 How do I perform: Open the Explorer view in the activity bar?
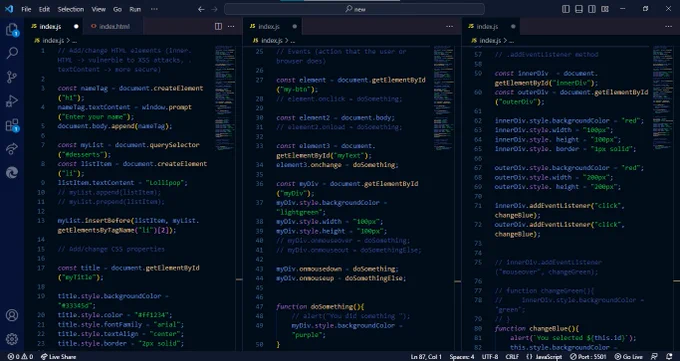pos(12,30)
